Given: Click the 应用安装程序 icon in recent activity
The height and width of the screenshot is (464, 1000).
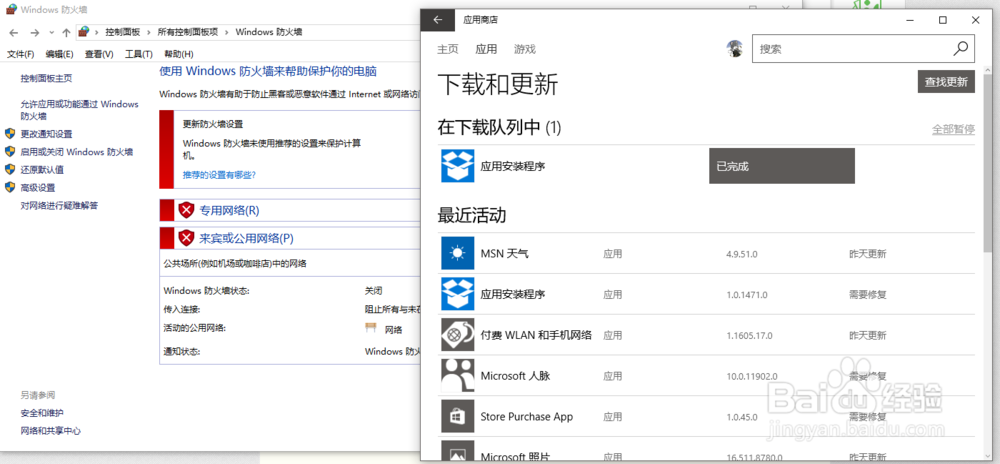Looking at the screenshot, I should coord(458,294).
